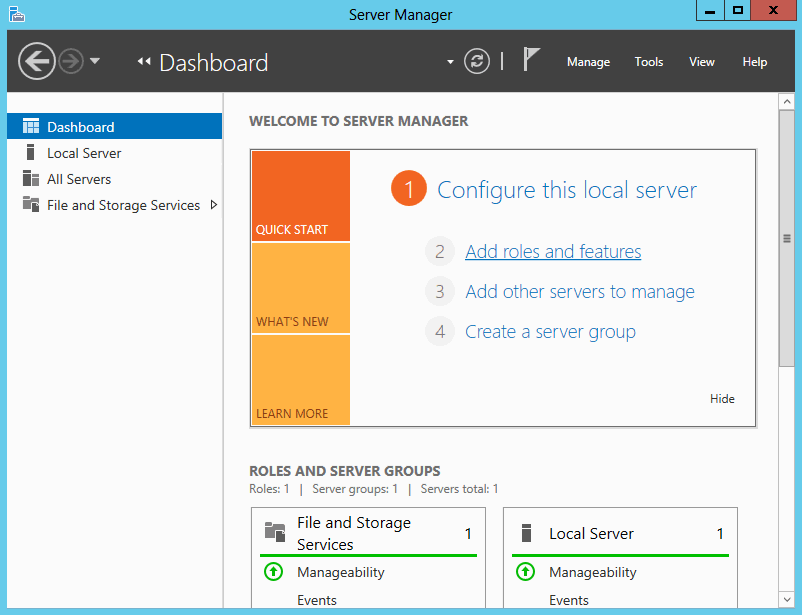802x615 pixels.
Task: Click the All Servers icon in sidebar
Action: [x=31, y=179]
